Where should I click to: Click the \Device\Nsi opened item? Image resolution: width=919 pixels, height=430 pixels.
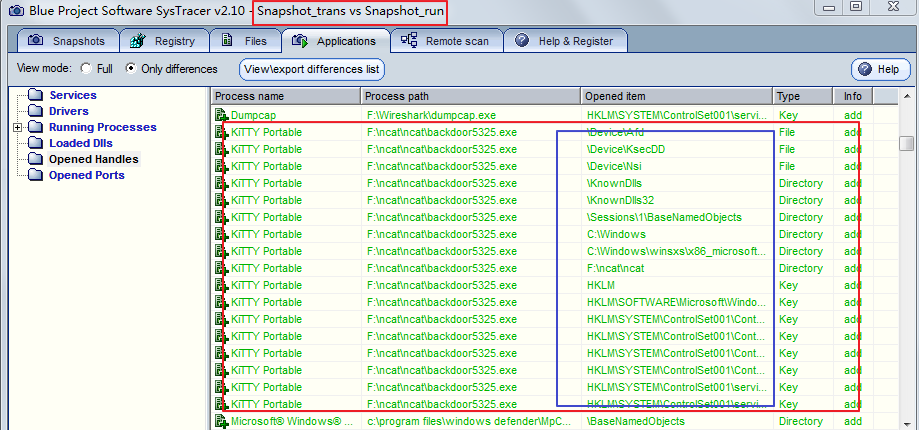click(614, 166)
